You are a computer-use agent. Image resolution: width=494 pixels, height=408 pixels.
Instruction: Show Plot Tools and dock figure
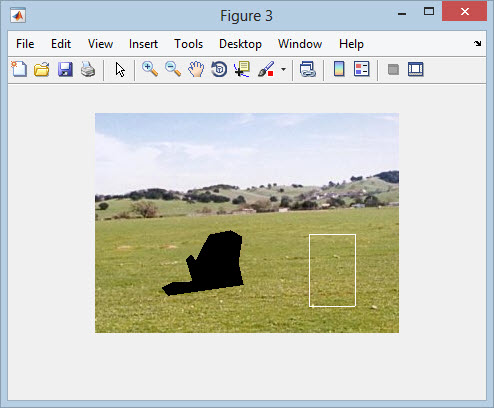click(x=416, y=69)
